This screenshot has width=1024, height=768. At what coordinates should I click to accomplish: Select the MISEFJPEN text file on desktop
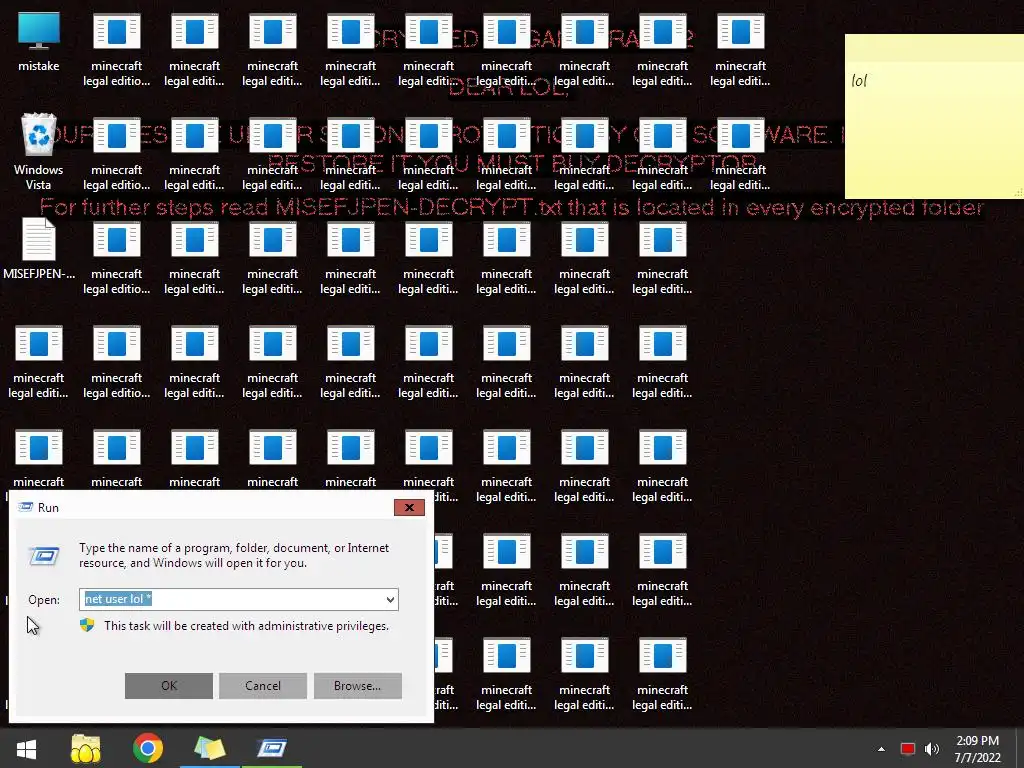coord(39,249)
